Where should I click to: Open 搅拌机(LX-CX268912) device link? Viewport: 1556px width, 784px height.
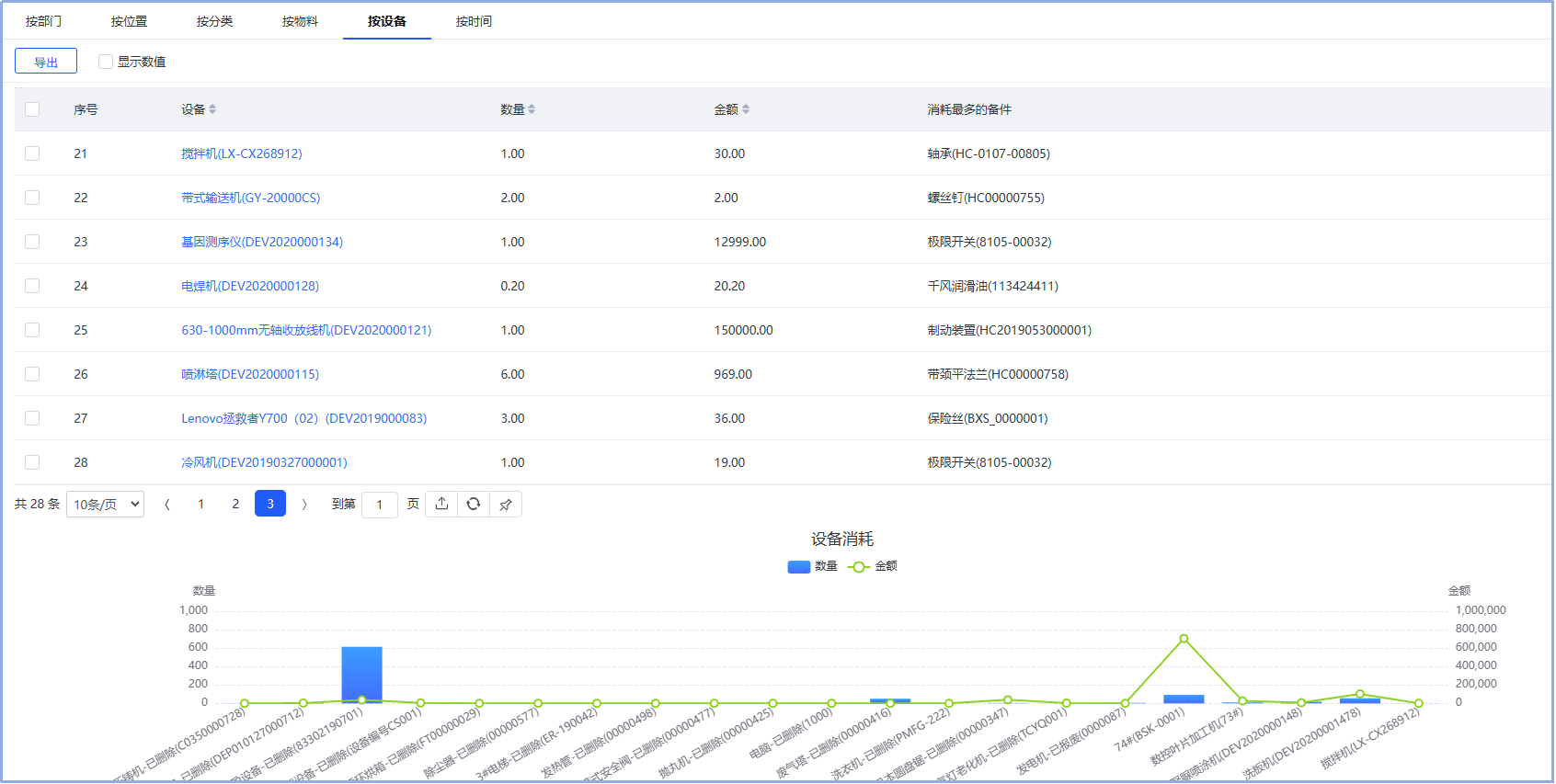pos(241,153)
